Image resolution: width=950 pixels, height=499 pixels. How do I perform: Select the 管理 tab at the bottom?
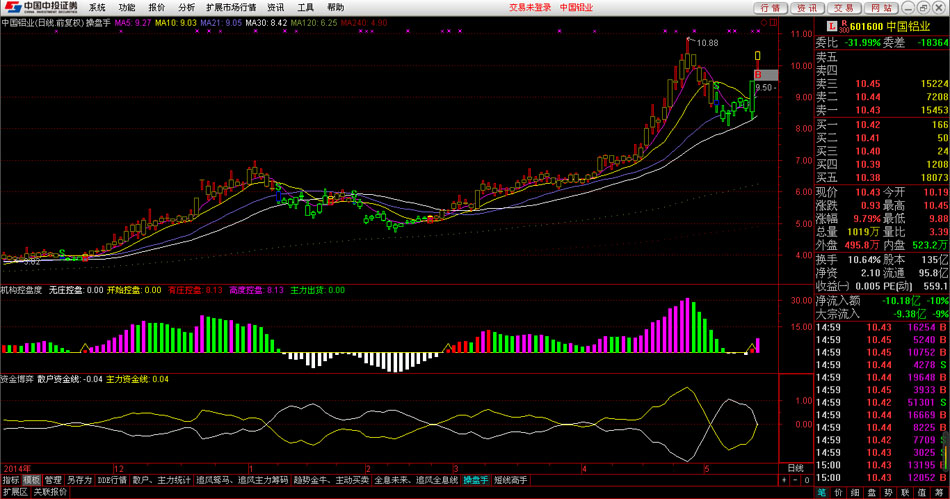coord(53,480)
